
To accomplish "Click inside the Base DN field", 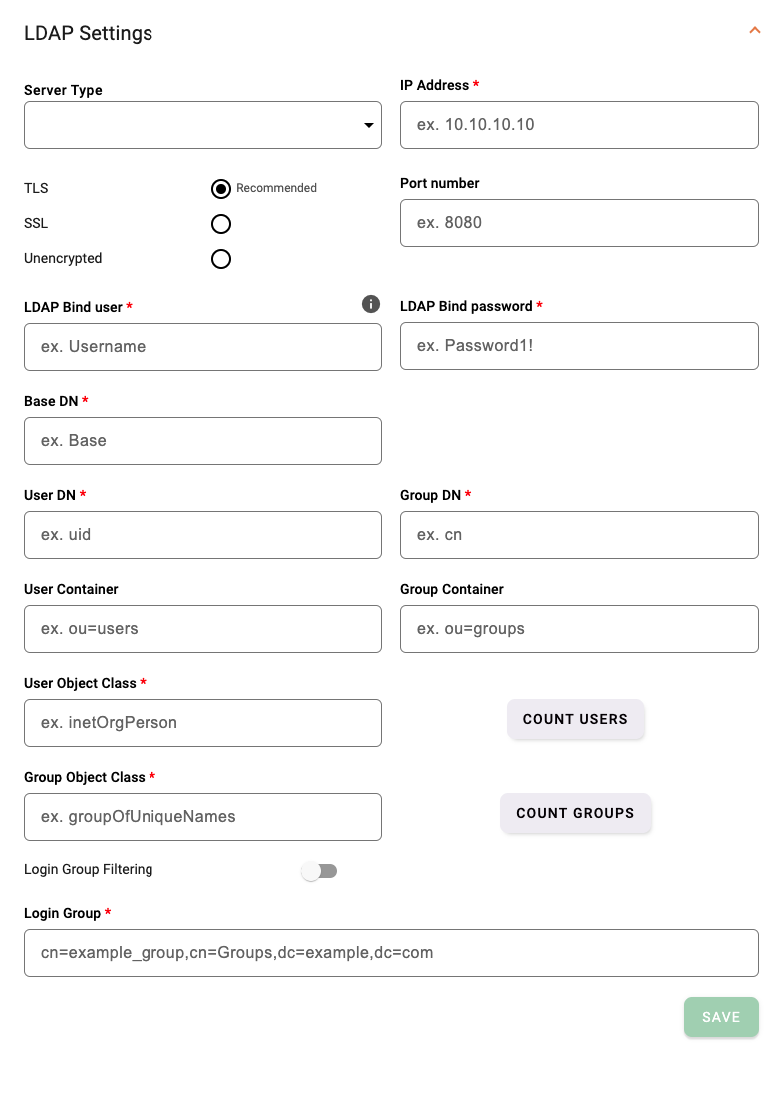I will [202, 441].
